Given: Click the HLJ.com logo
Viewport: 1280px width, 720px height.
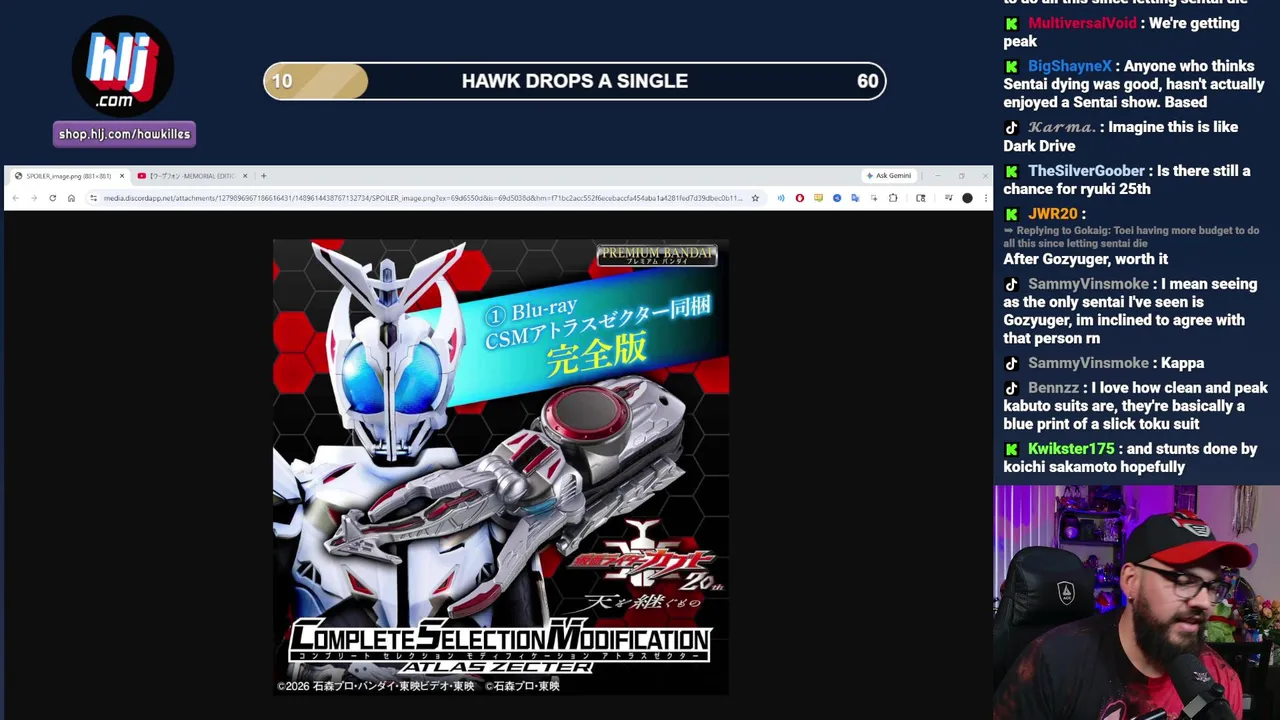Looking at the screenshot, I should 123,66.
